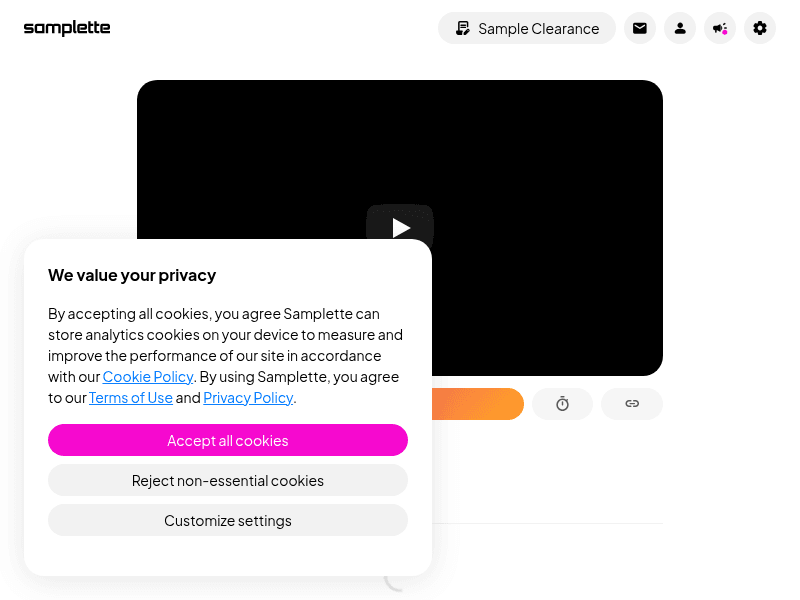Open the Sample Clearance button
800x600 pixels.
click(x=527, y=28)
